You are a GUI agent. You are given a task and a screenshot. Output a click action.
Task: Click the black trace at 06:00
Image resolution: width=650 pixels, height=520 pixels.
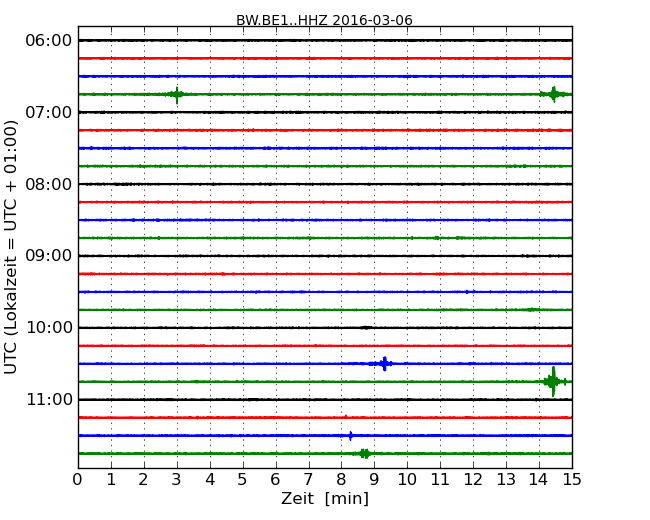pos(325,40)
